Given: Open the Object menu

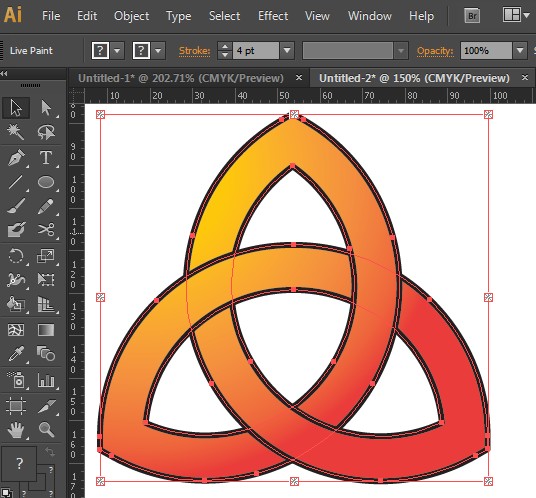Looking at the screenshot, I should click(x=132, y=16).
